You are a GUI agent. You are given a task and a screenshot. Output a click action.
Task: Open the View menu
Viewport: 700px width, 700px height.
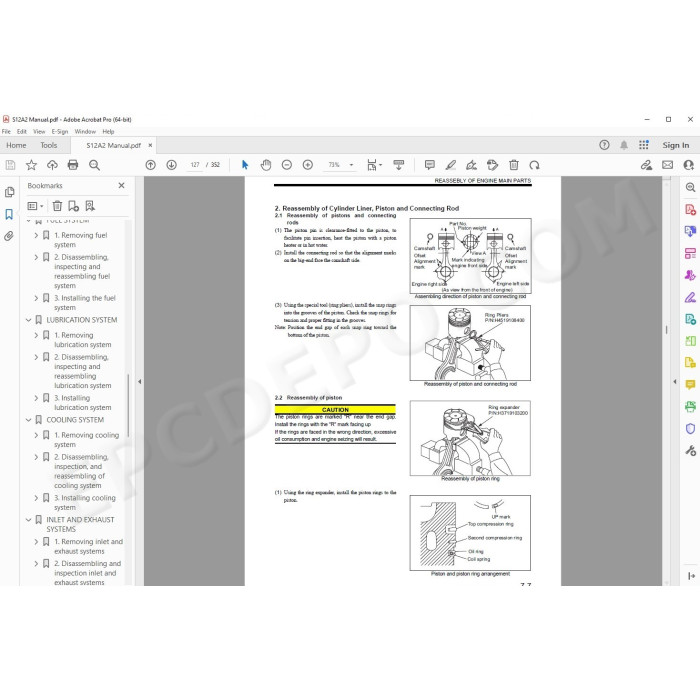[x=39, y=132]
